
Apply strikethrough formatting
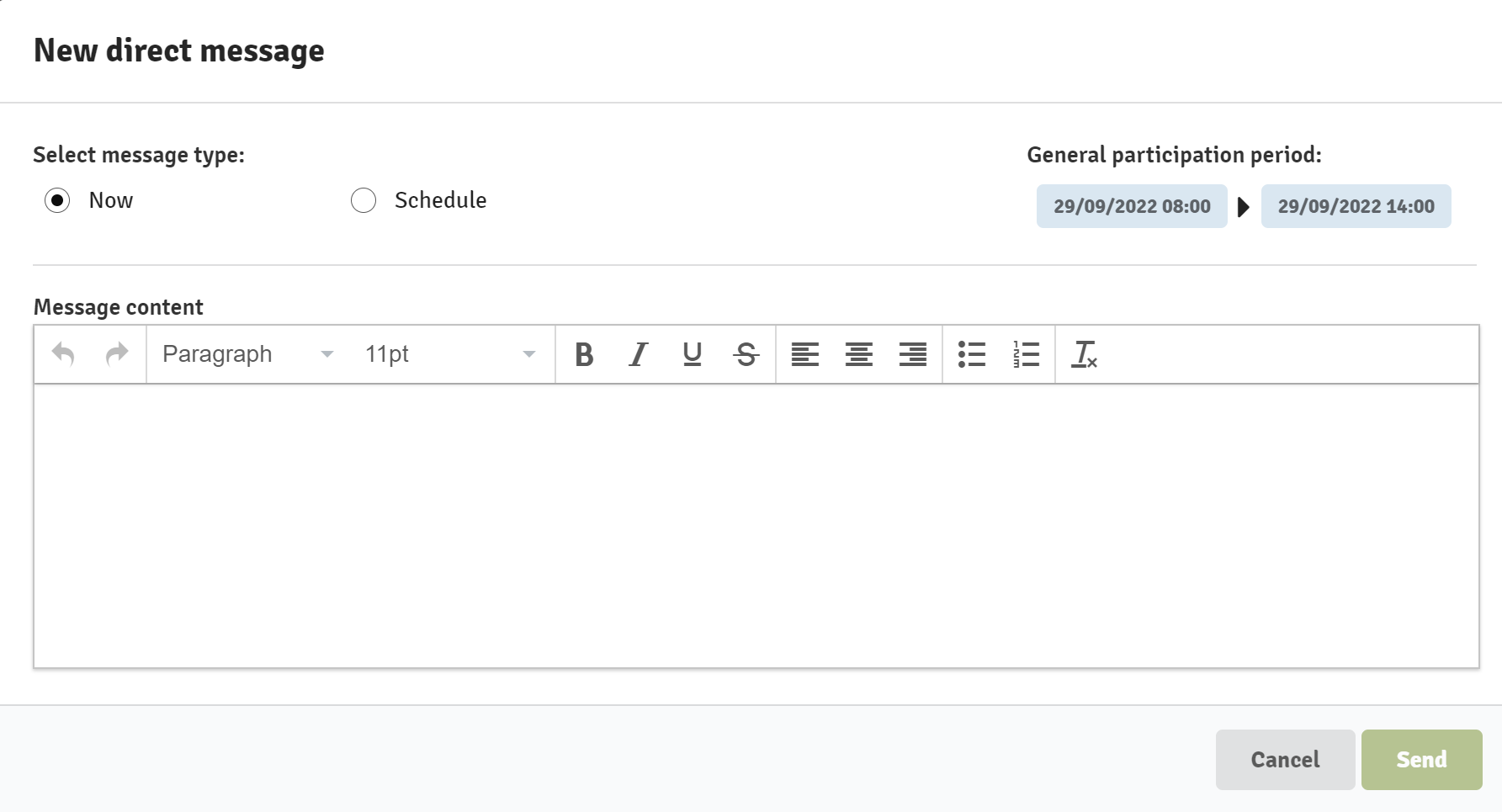pyautogui.click(x=746, y=354)
